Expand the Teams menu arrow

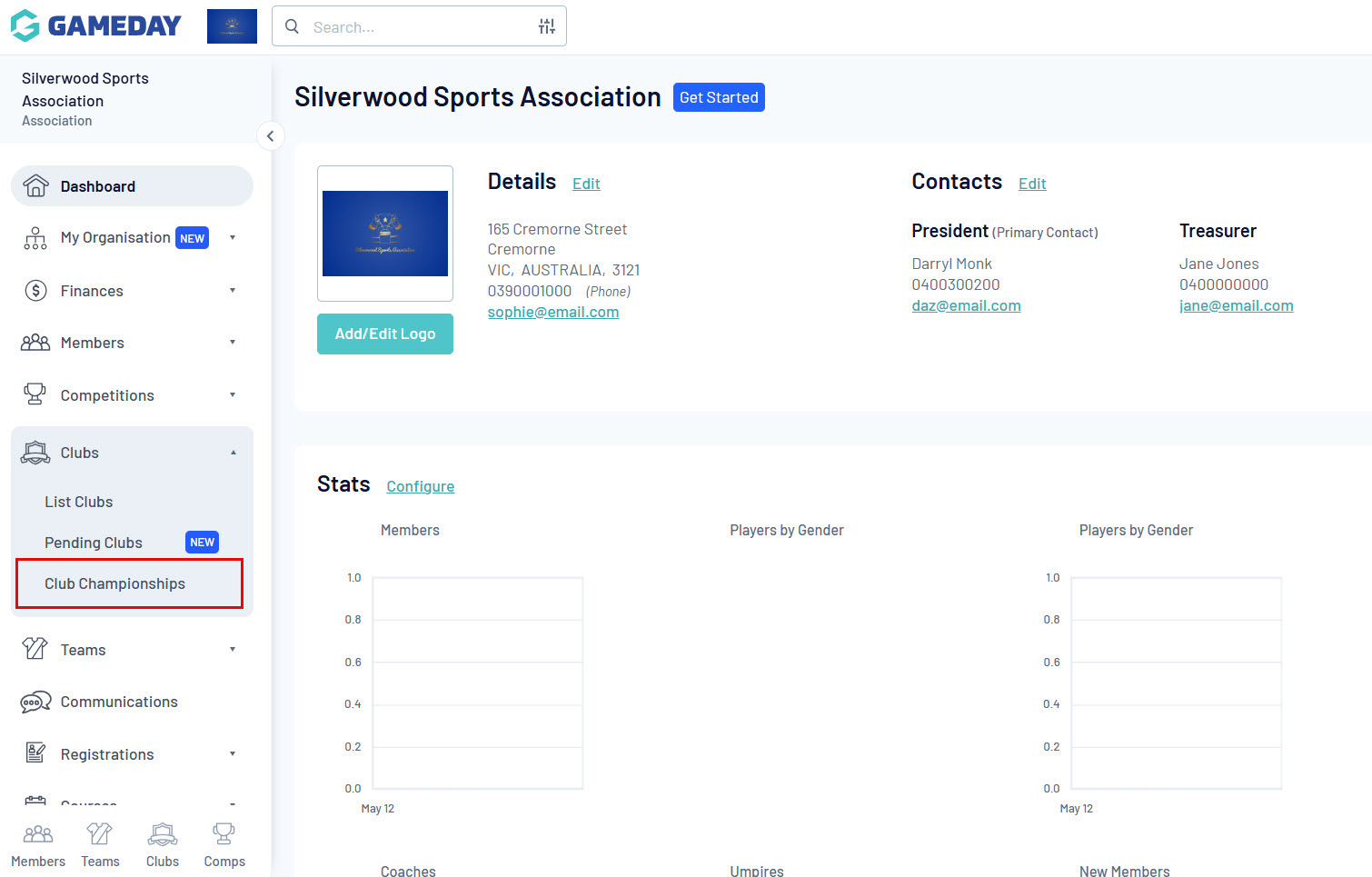coord(233,650)
